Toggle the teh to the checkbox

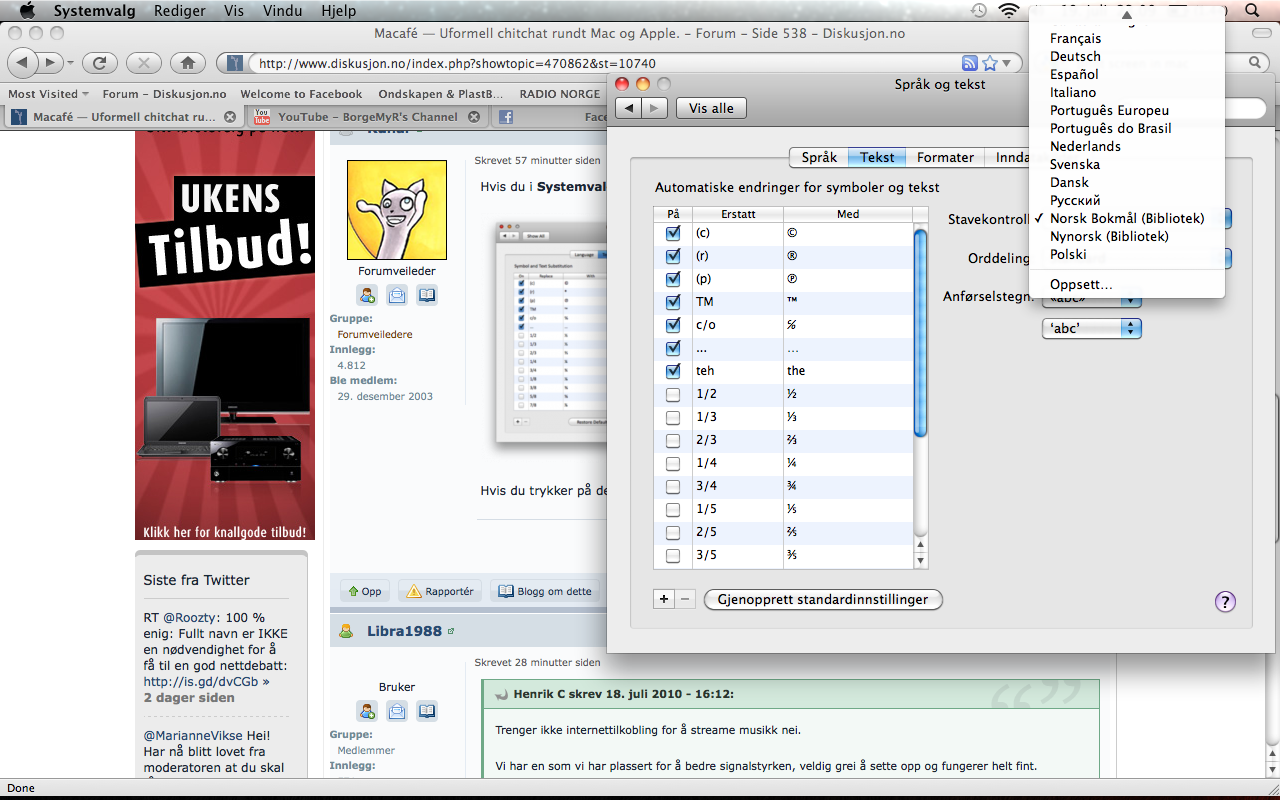pos(673,371)
